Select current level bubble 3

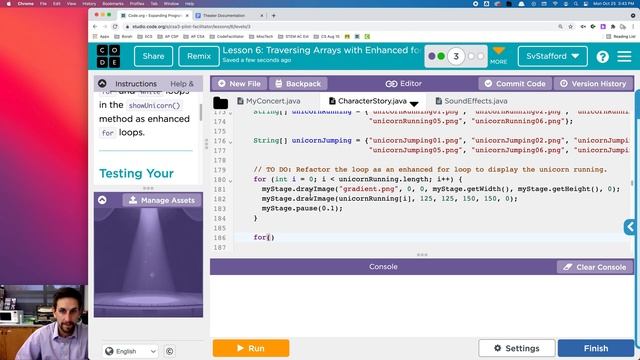[456, 56]
